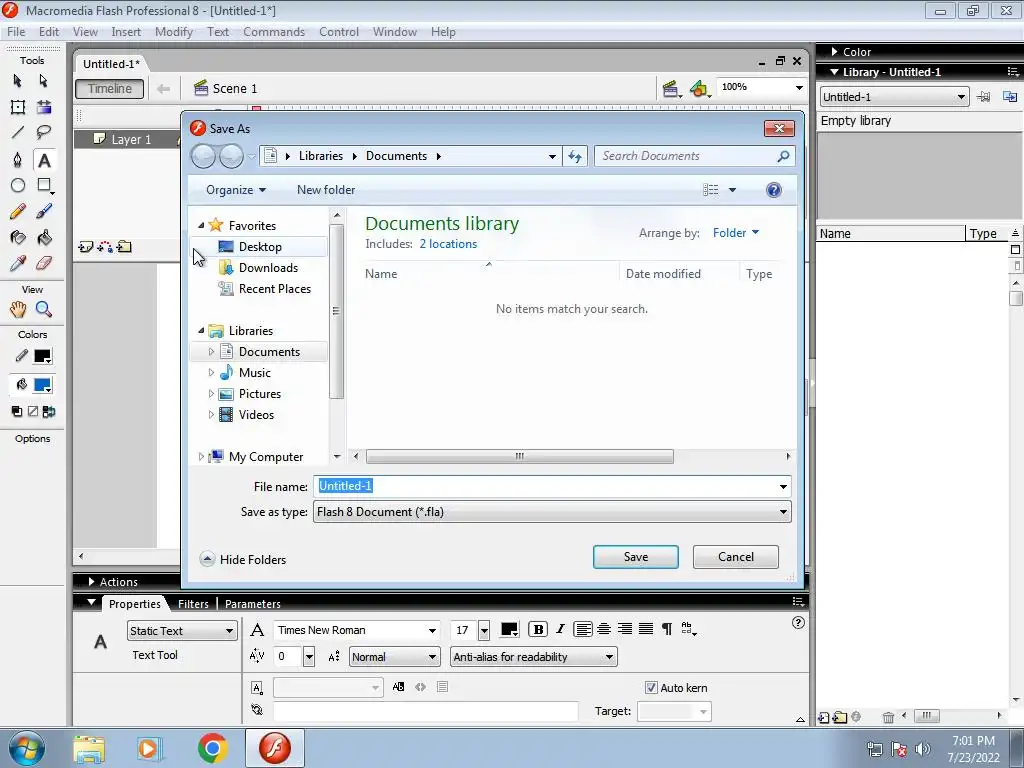Click the Edit Symbols icon
This screenshot has width=1024, height=768.
[699, 89]
